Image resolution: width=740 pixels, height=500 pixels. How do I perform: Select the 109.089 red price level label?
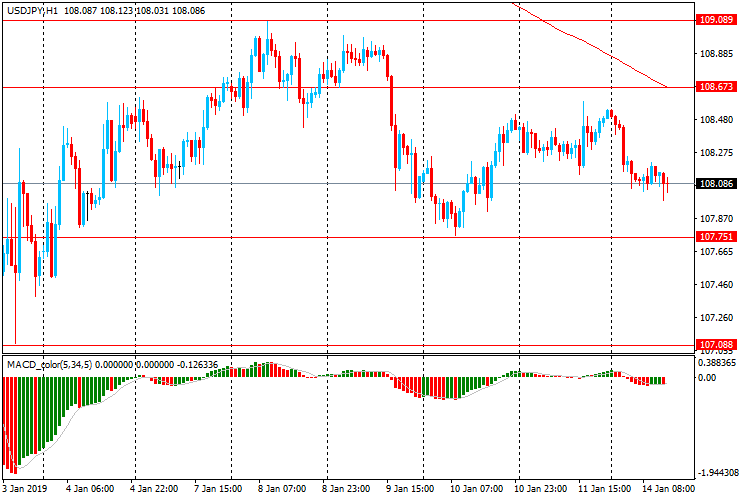tap(716, 20)
